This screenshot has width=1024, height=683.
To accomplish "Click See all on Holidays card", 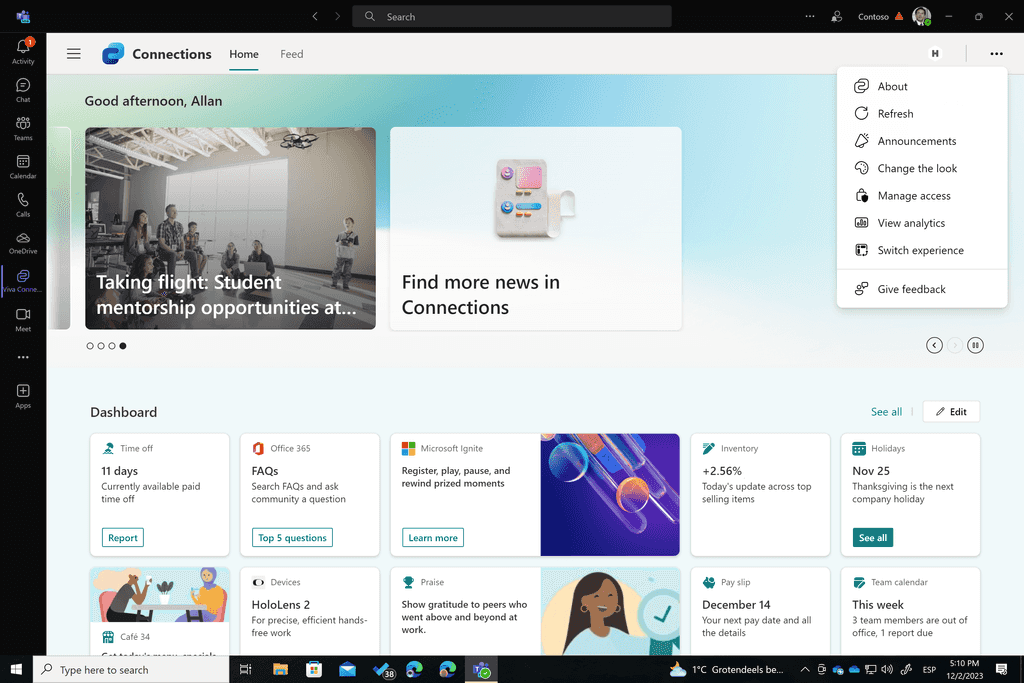I will tap(872, 537).
